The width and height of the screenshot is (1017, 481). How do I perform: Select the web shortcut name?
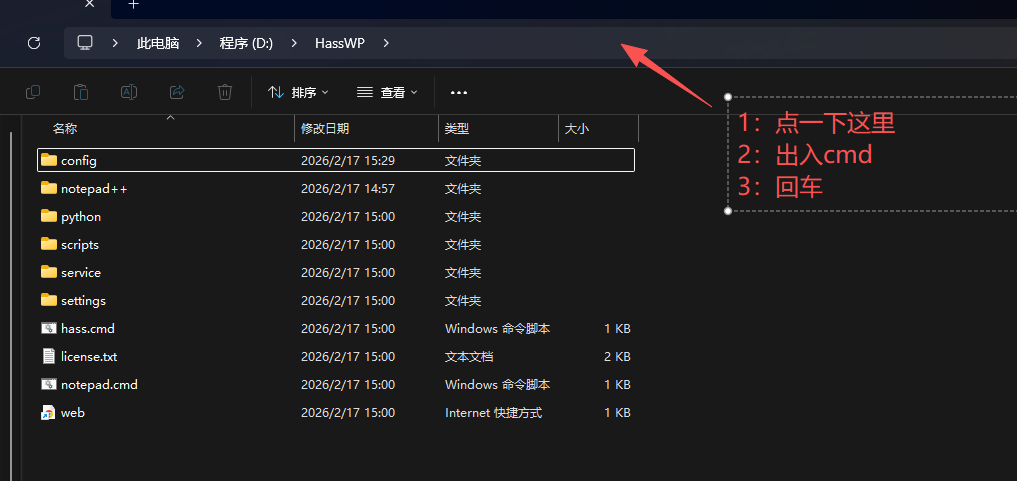73,412
